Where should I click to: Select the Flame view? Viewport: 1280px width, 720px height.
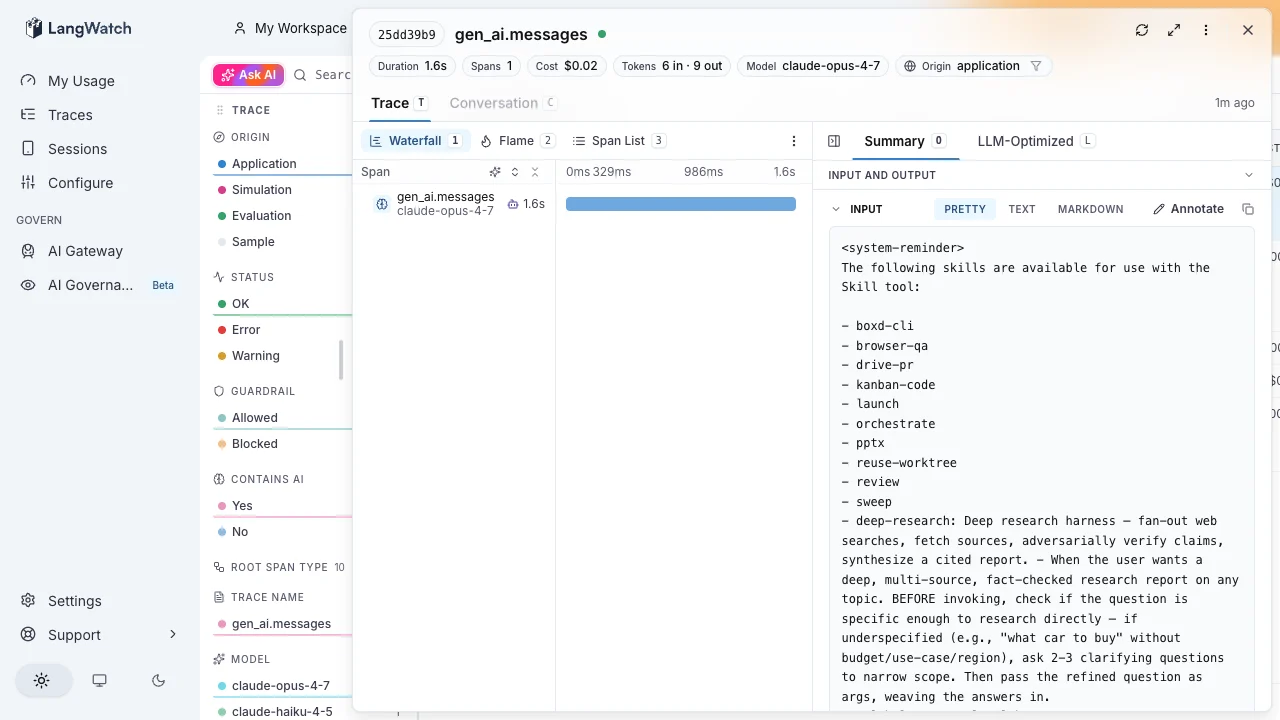coord(517,141)
